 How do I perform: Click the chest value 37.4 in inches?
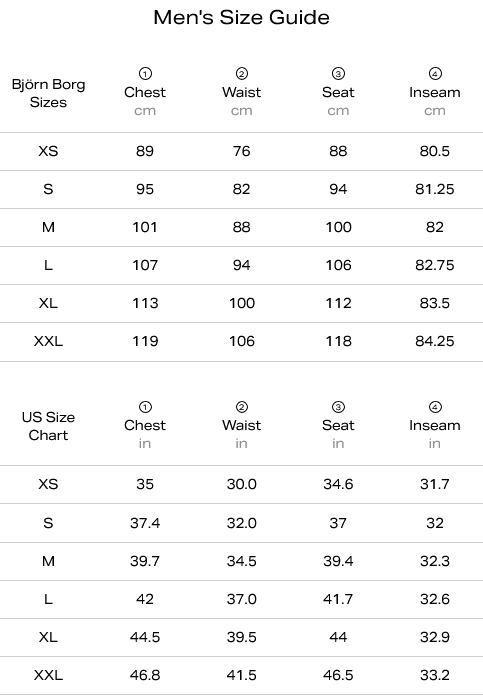[145, 523]
